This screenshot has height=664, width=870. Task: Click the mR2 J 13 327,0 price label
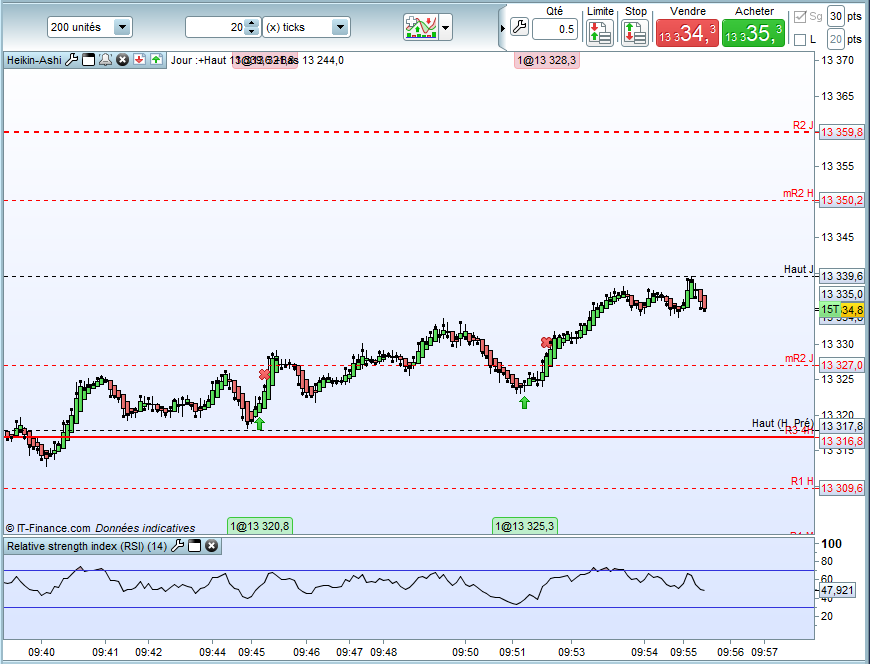click(842, 365)
